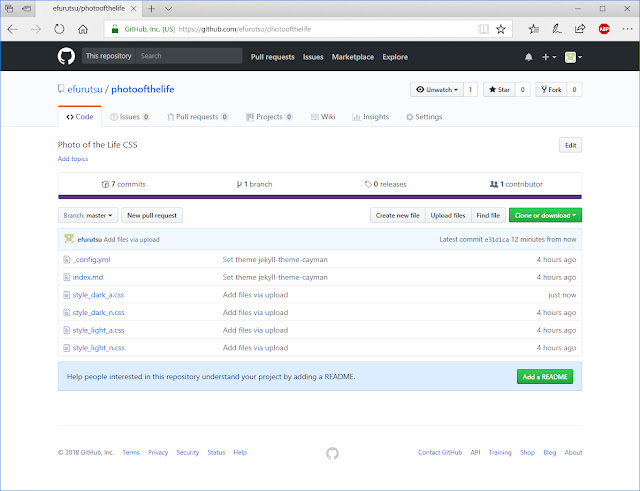
Task: Click the green Add a README button
Action: [x=545, y=377]
